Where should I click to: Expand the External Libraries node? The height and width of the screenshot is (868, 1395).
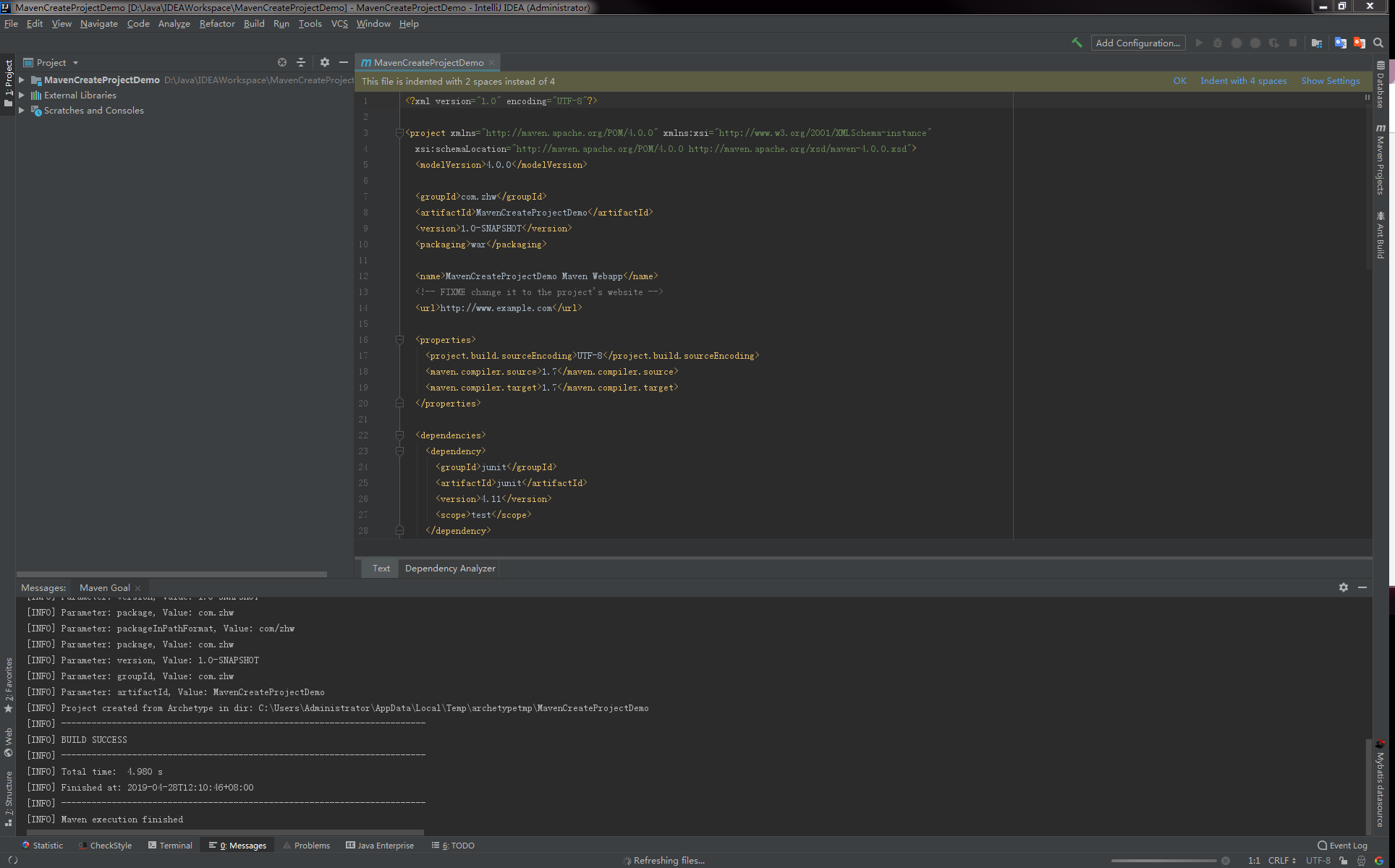(22, 95)
